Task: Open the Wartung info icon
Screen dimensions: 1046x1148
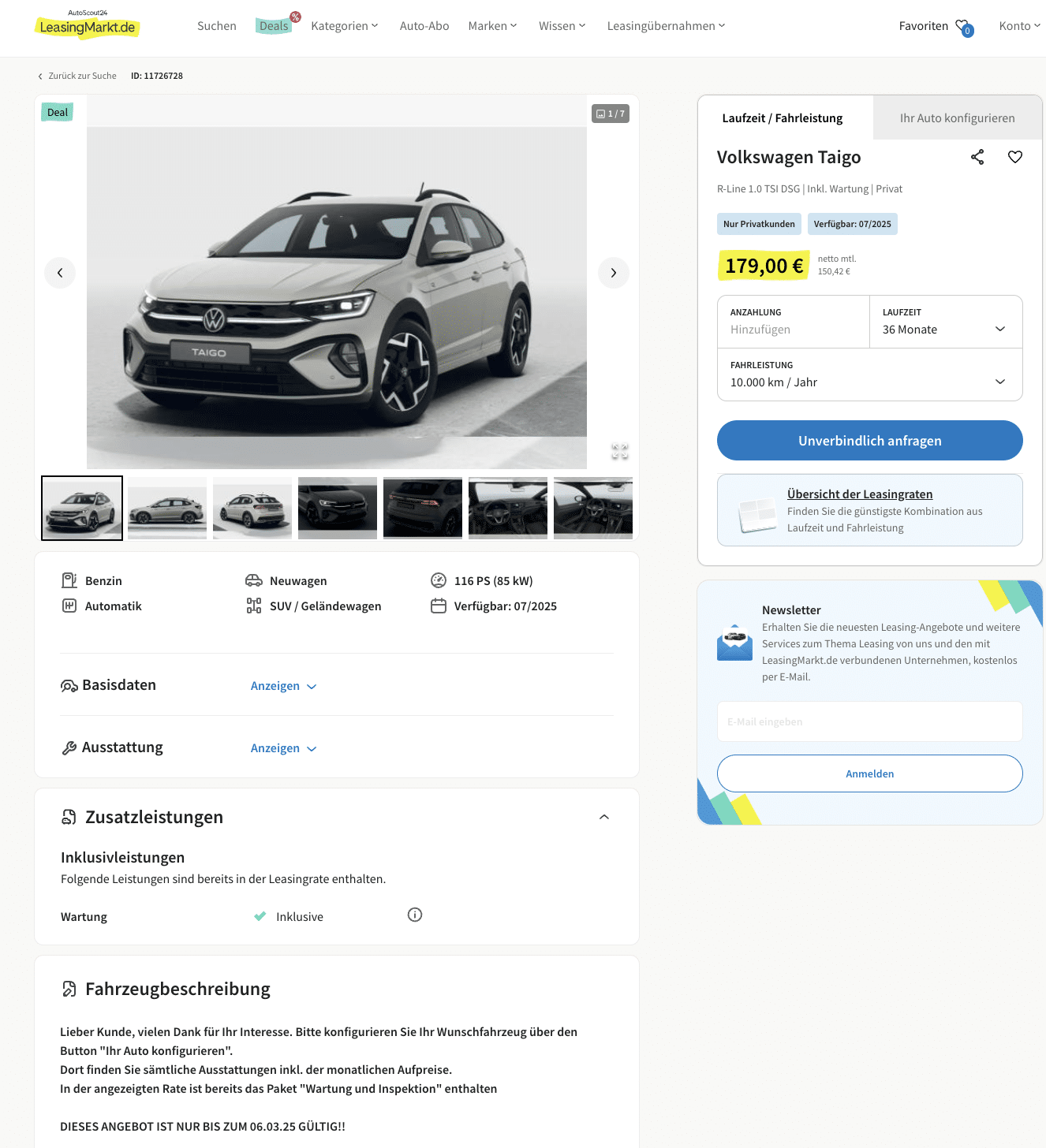Action: coord(415,915)
